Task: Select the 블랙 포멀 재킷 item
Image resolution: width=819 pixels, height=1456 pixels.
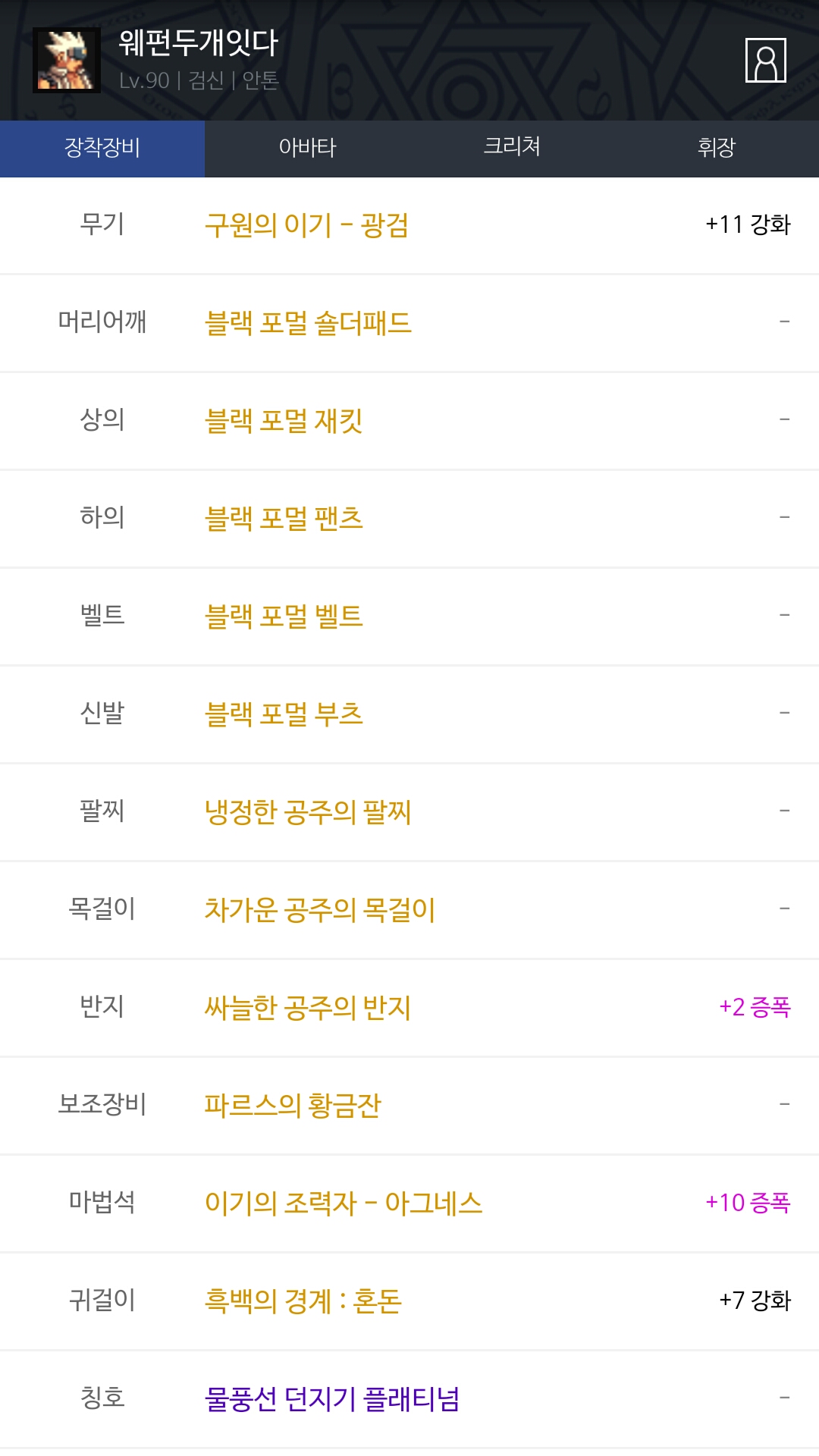Action: (x=284, y=421)
